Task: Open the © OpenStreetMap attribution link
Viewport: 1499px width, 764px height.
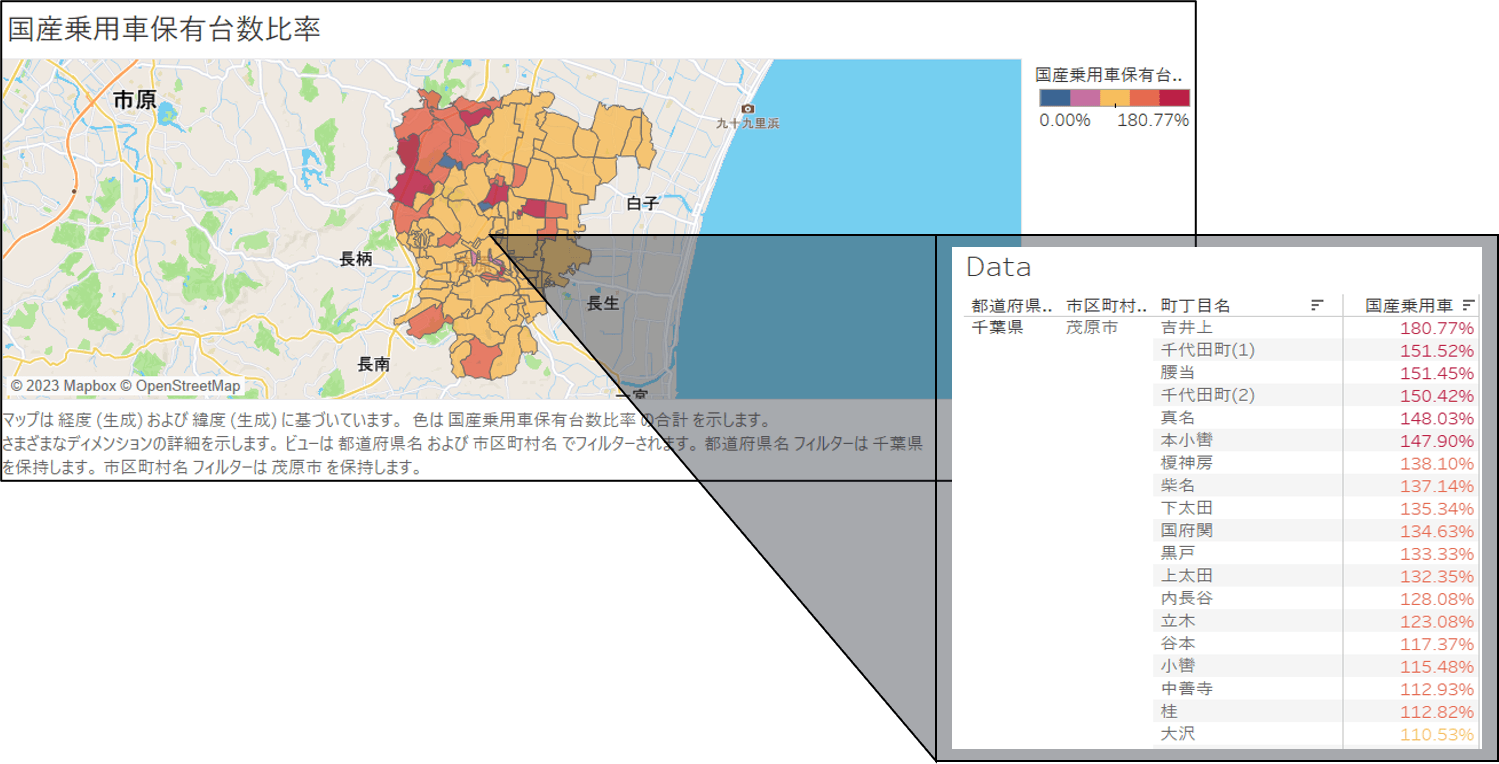Action: click(x=181, y=386)
